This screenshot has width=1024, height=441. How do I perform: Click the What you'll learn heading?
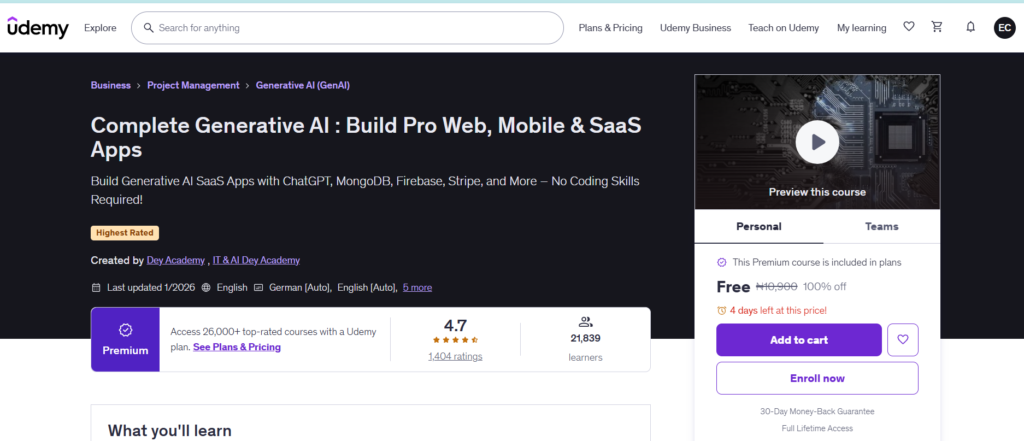(170, 431)
